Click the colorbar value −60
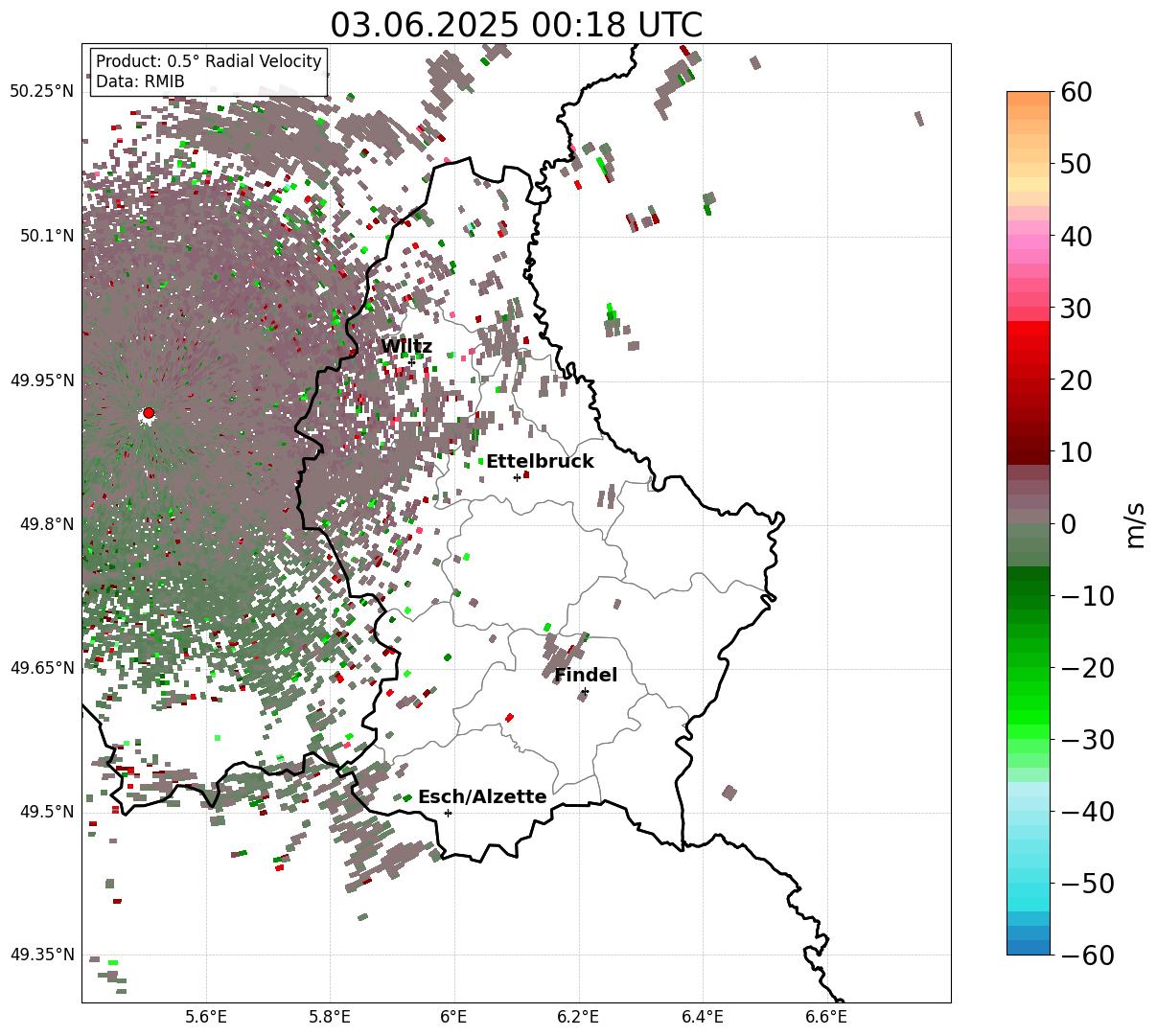1157x1036 pixels. pos(1087,955)
